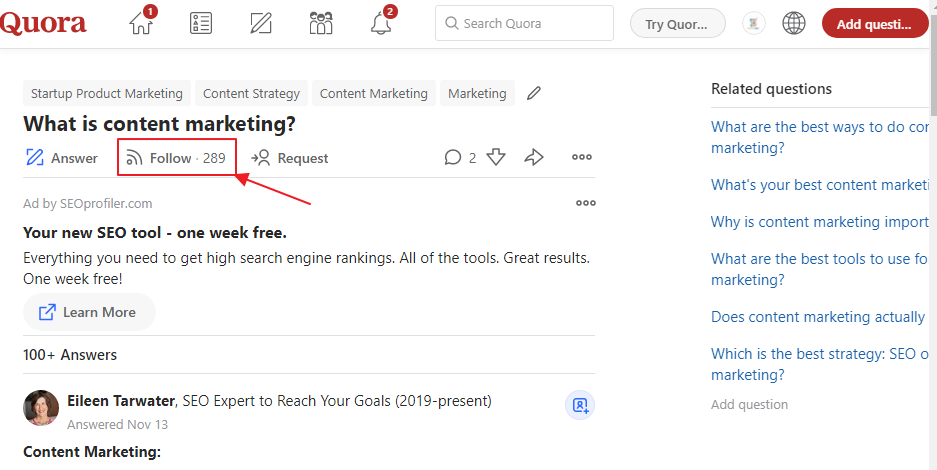
Task: Click the Answer pencil icon in navbar
Action: click(261, 23)
